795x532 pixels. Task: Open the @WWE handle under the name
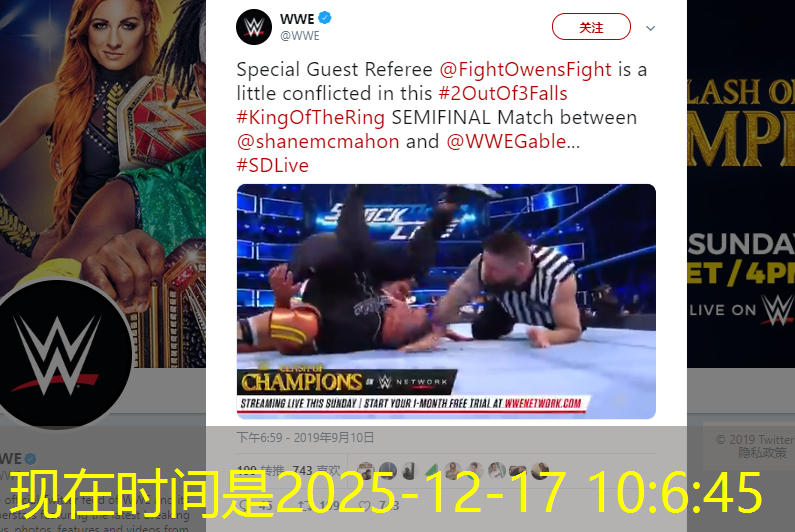point(300,36)
